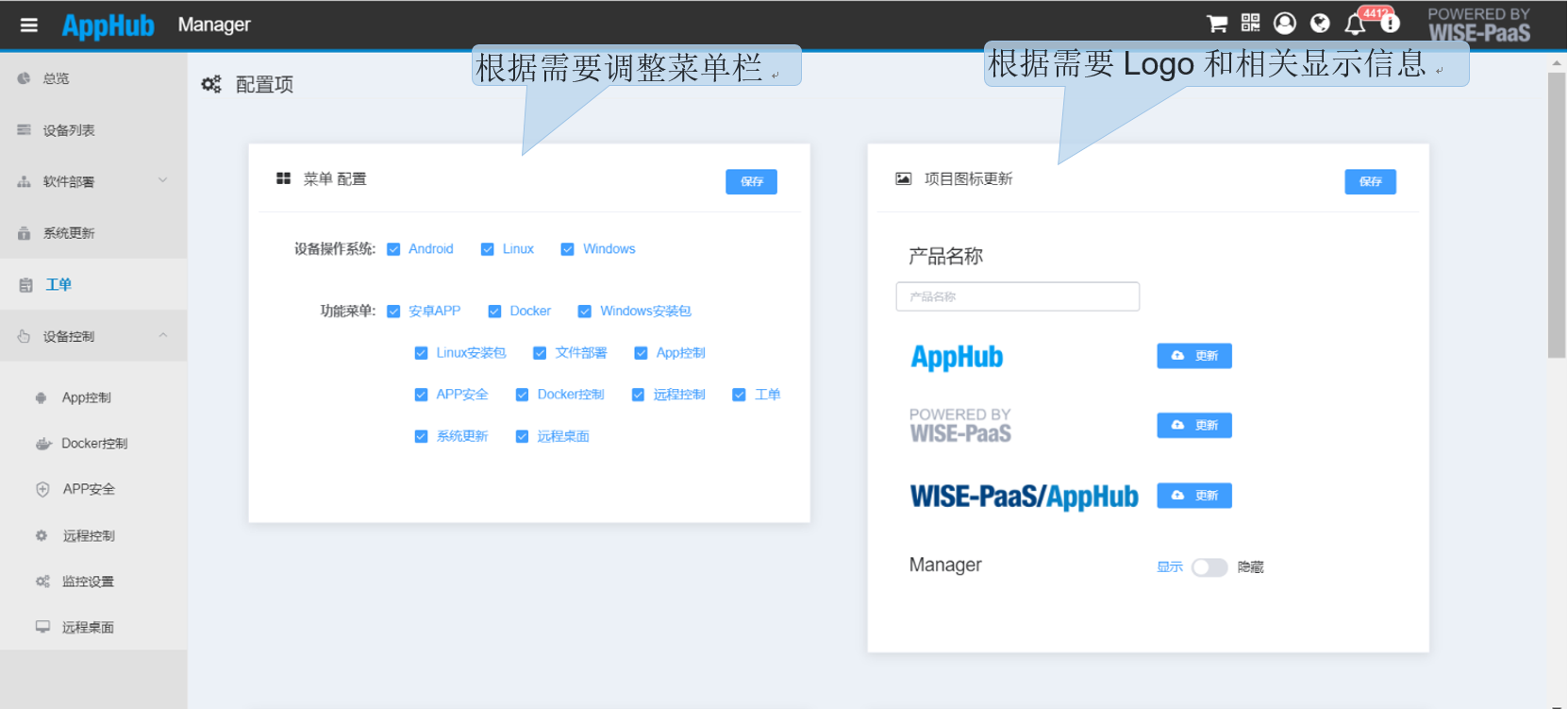Toggle the 安卓APP checkbox
This screenshot has width=1568, height=709.
(x=393, y=312)
